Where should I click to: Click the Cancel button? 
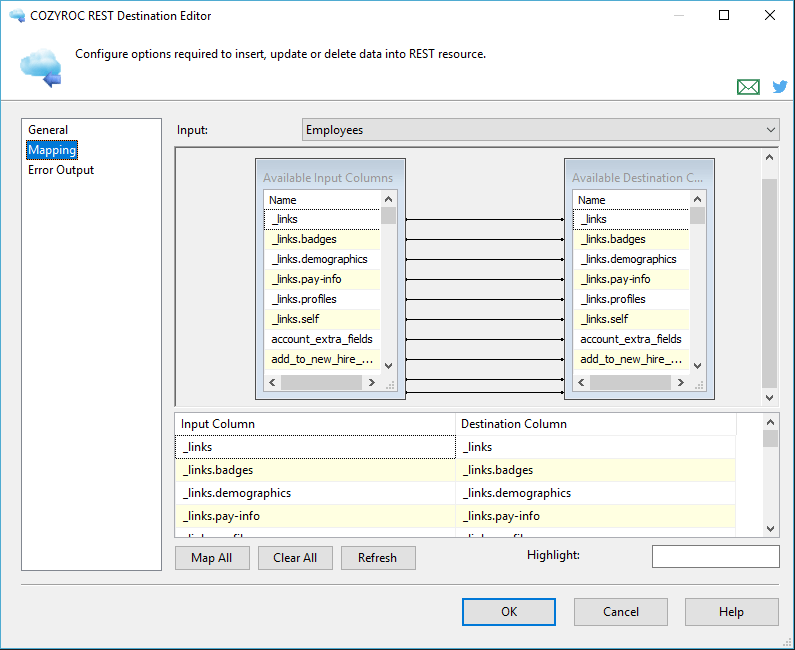click(621, 611)
